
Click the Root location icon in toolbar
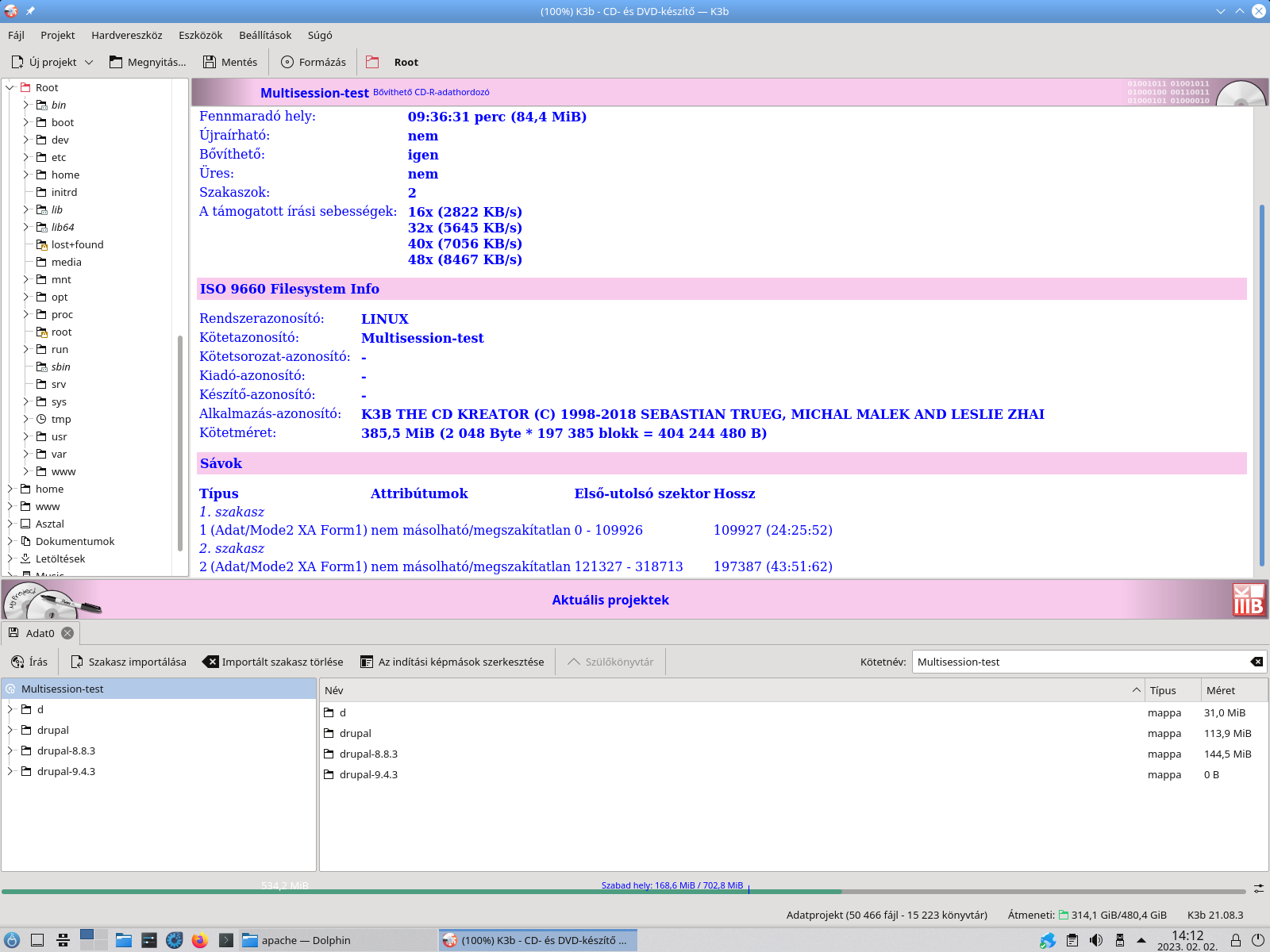click(372, 62)
